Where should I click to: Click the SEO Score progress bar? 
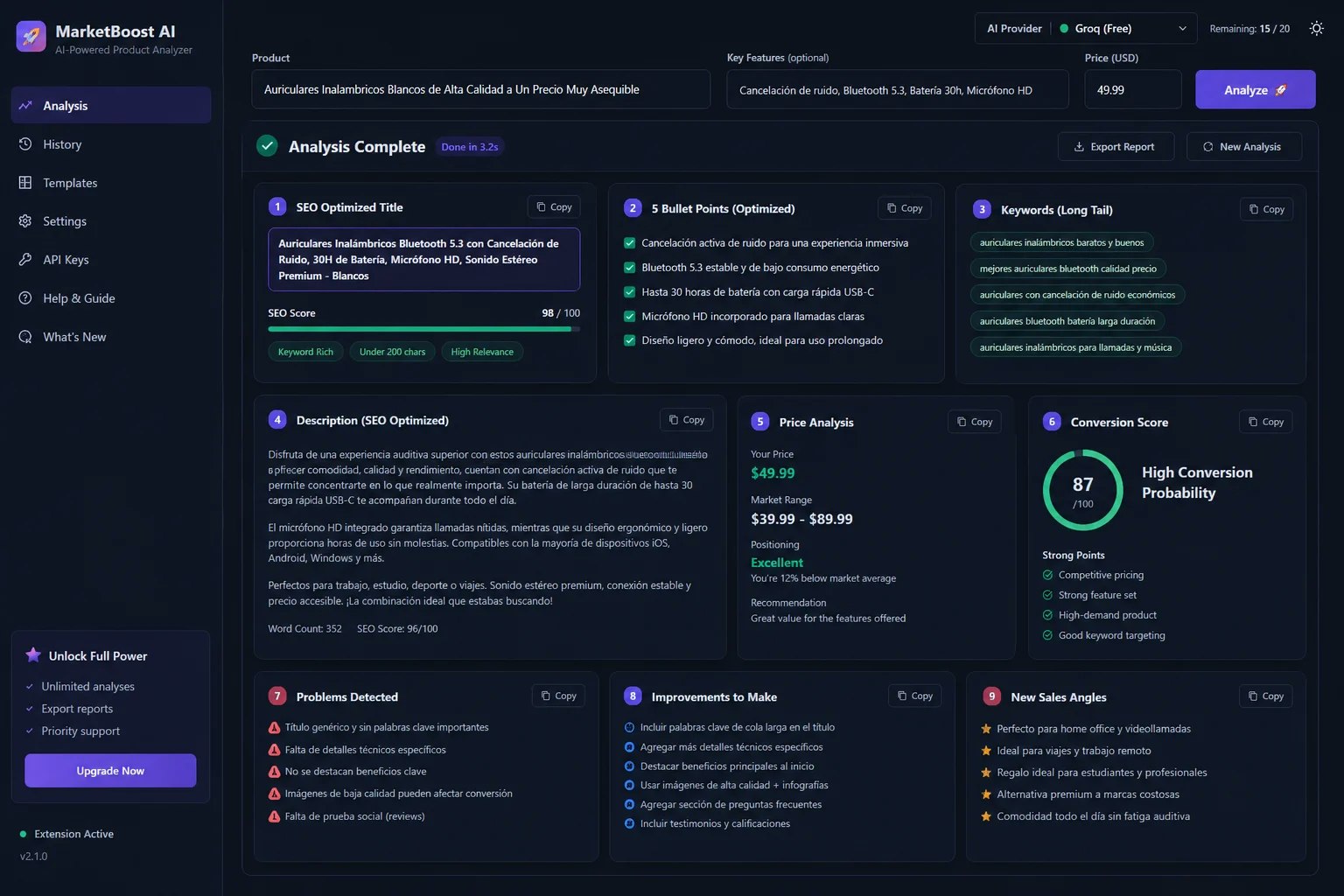[423, 329]
